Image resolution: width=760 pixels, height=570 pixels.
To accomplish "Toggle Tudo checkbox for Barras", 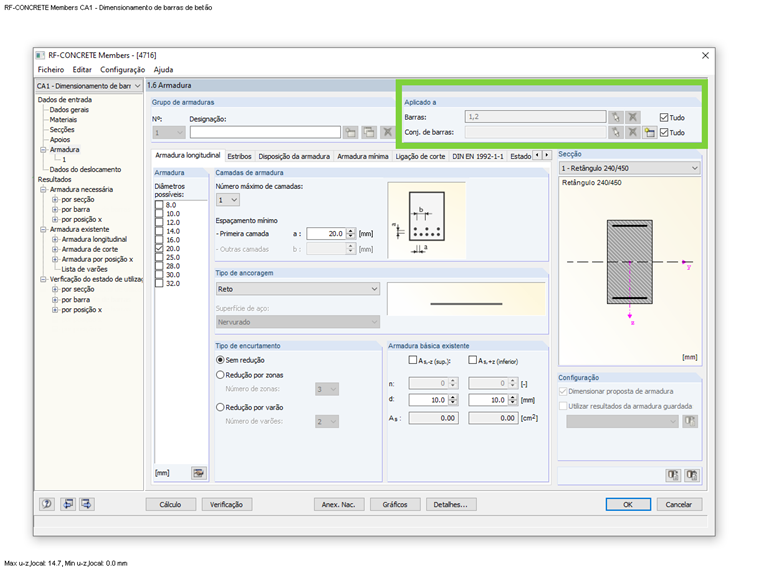I will pos(664,117).
